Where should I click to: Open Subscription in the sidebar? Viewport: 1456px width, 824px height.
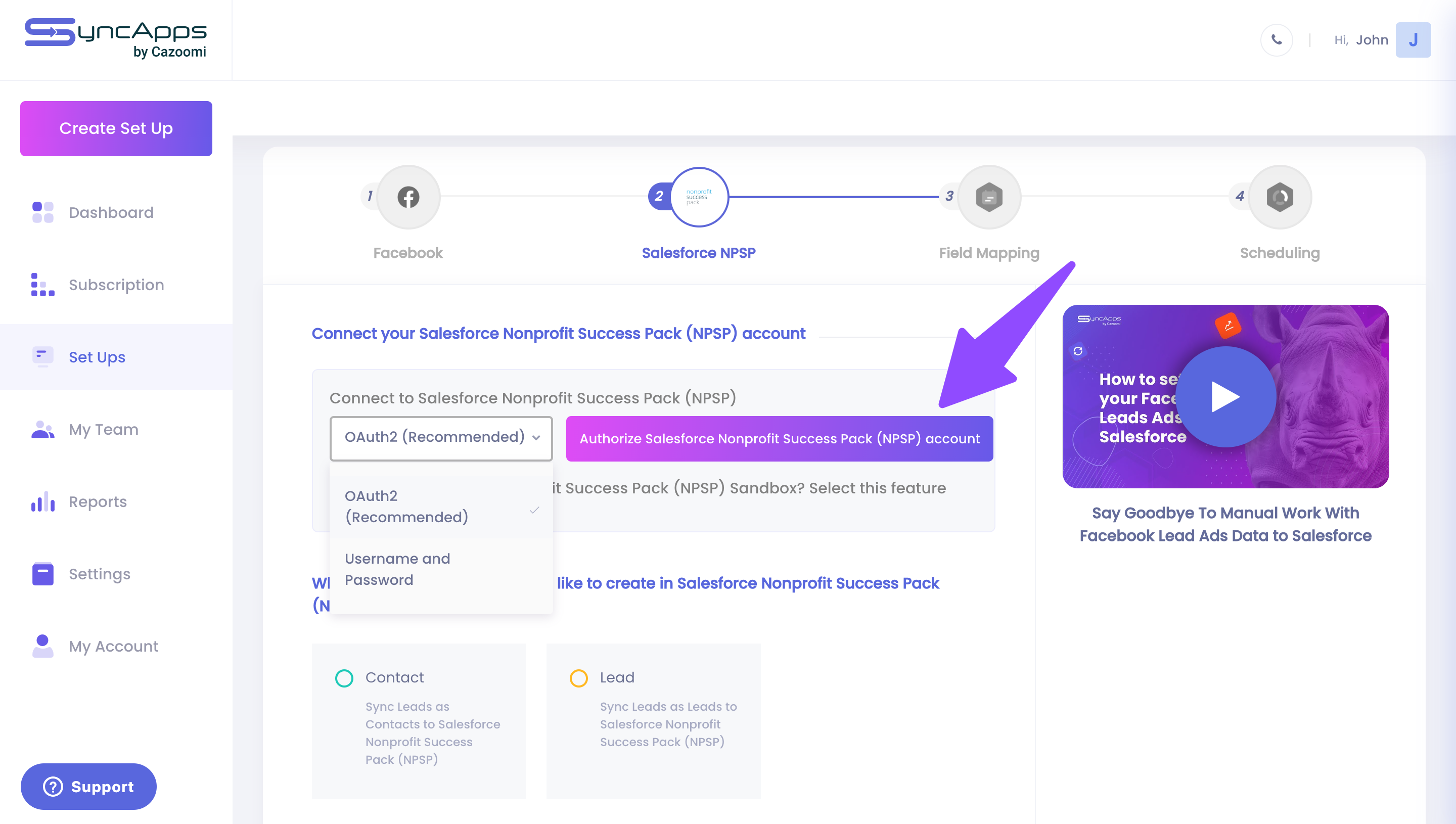tap(116, 285)
